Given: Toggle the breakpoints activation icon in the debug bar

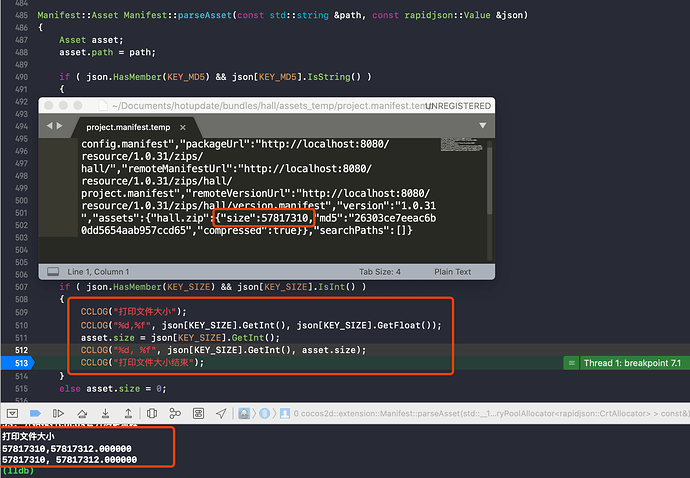Looking at the screenshot, I should 35,413.
